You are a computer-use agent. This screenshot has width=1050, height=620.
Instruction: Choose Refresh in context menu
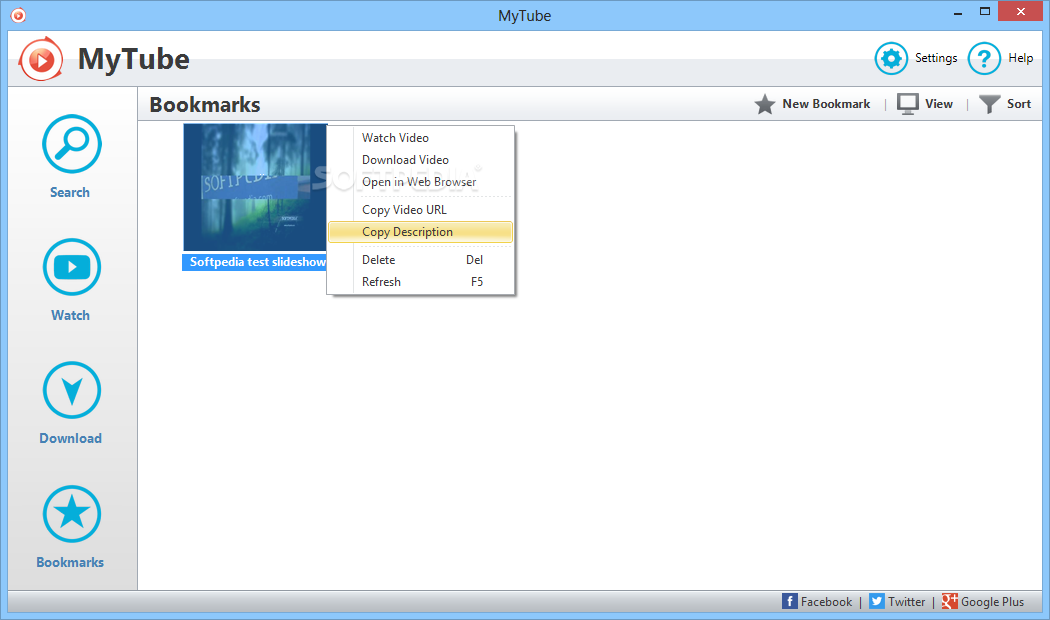(x=421, y=282)
